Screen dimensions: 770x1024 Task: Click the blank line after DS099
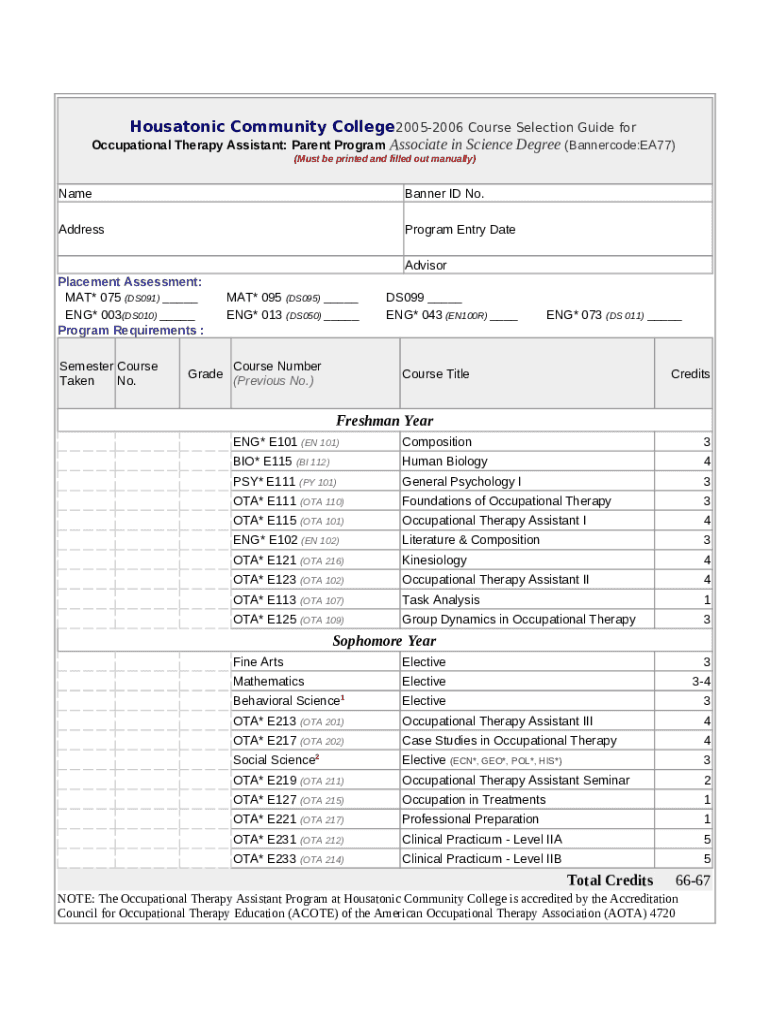pyautogui.click(x=445, y=299)
